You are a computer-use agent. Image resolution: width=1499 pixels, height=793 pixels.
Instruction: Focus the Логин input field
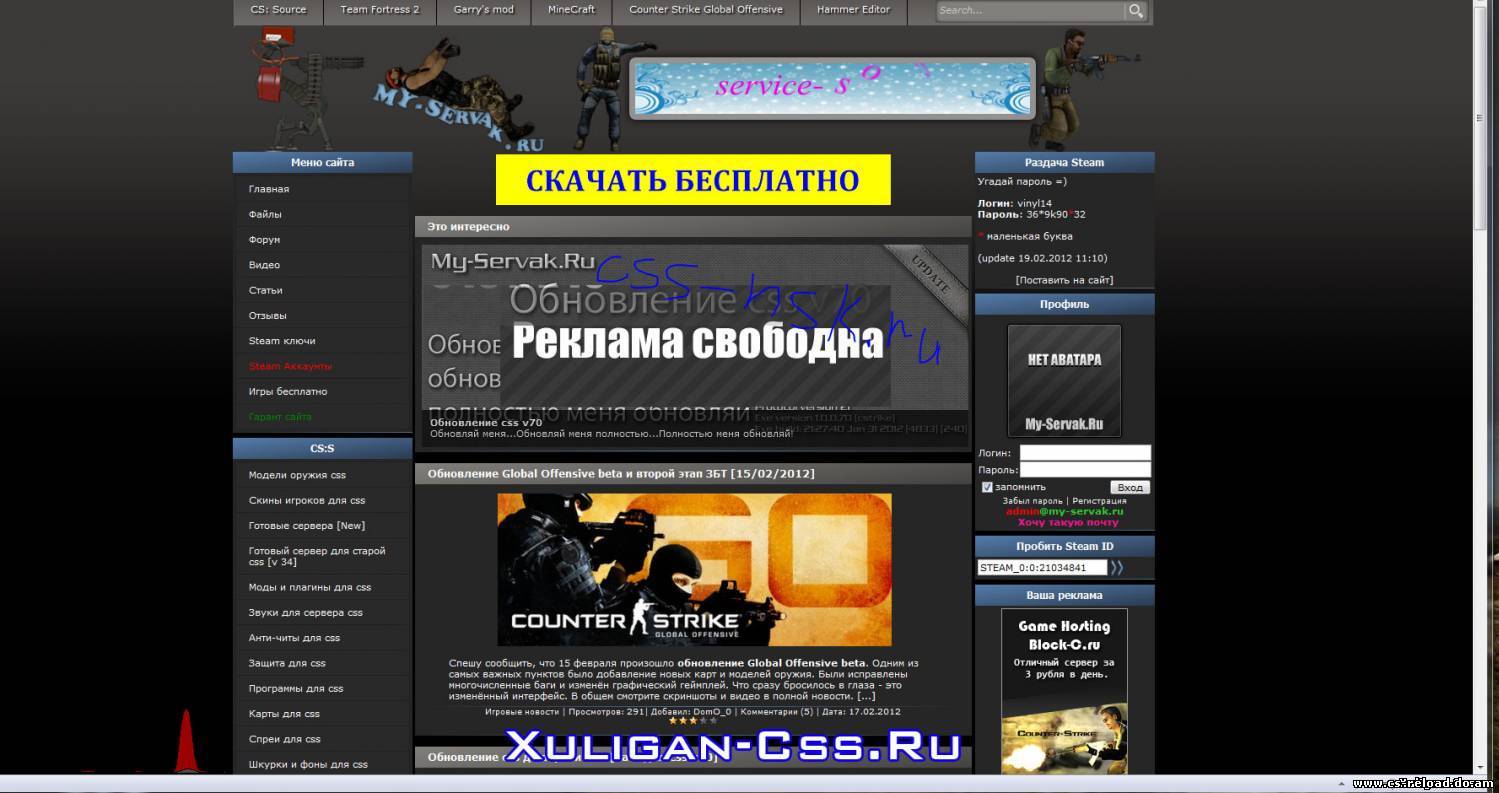[1085, 453]
